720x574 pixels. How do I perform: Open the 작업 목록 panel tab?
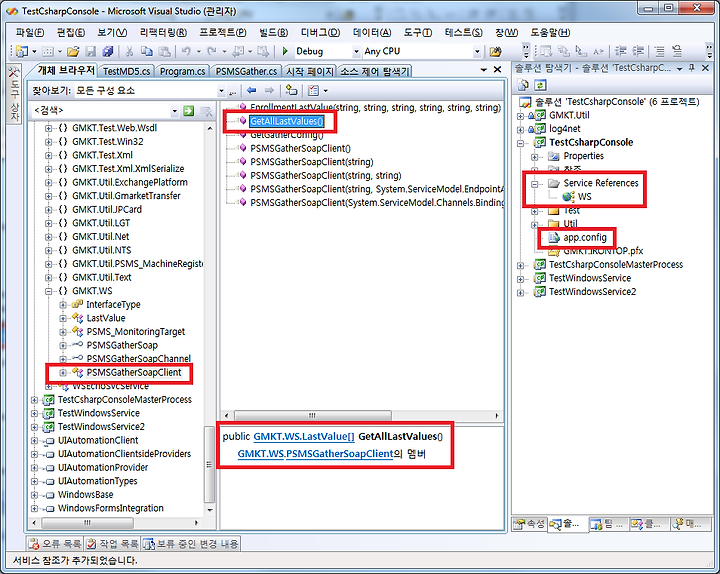(112, 544)
